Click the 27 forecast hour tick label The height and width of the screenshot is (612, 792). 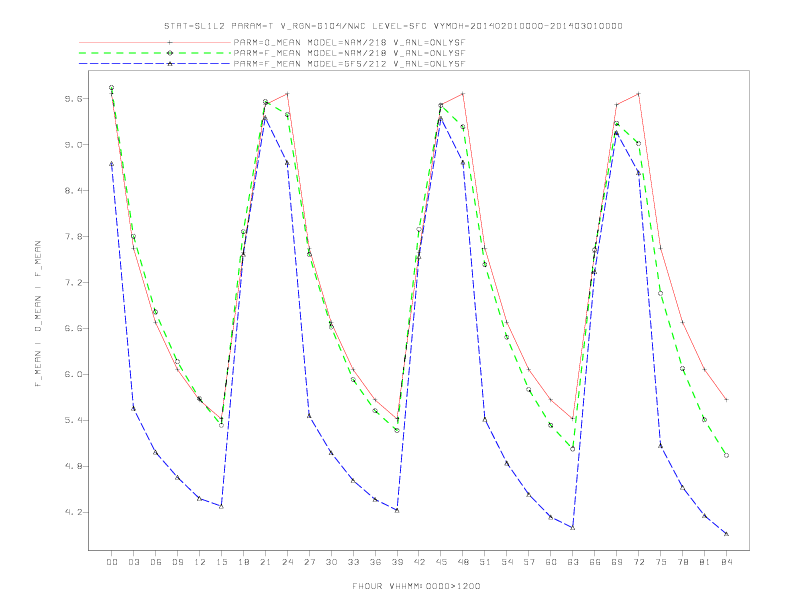[309, 562]
